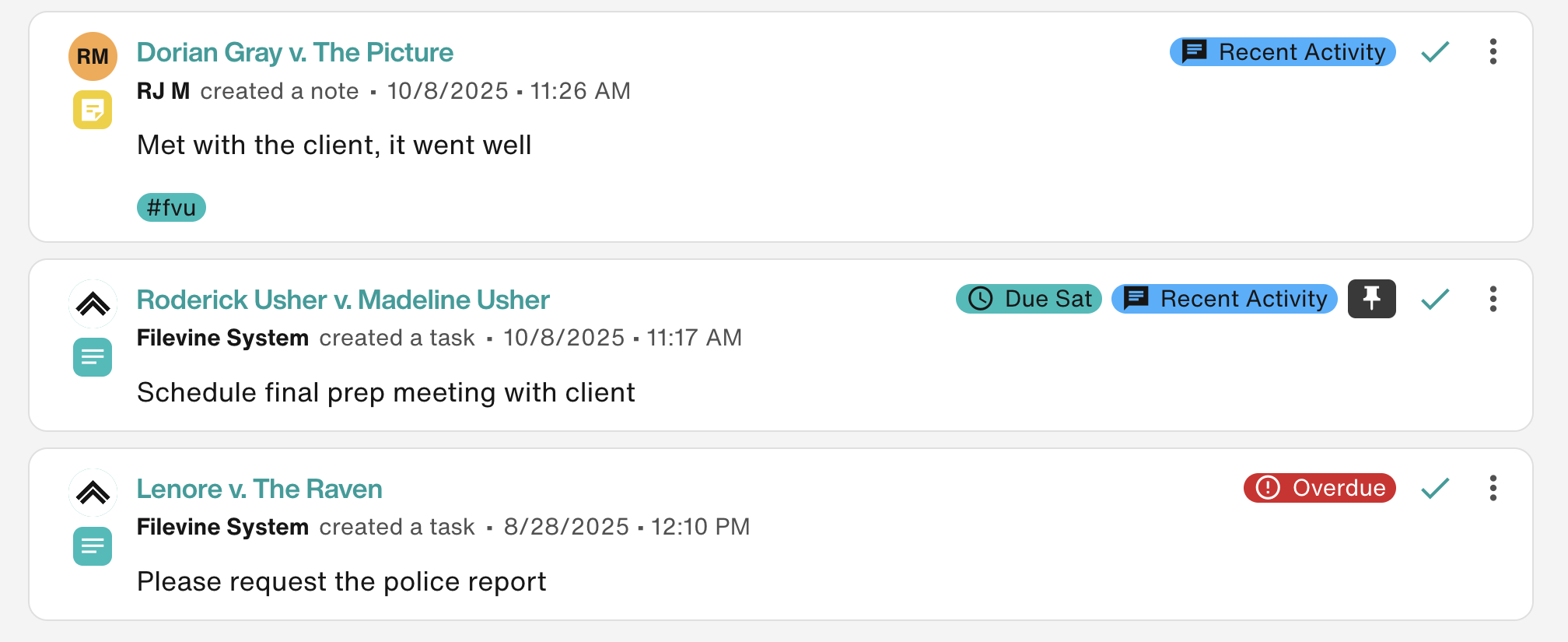Check off the Roderick Usher task
1568x642 pixels.
point(1435,299)
